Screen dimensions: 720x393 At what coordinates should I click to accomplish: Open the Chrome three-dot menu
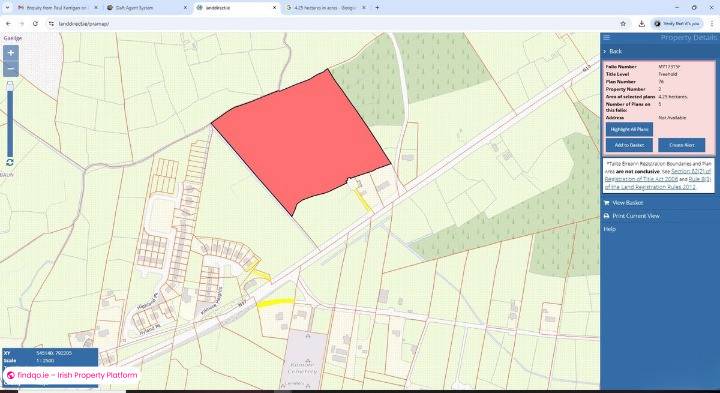713,23
